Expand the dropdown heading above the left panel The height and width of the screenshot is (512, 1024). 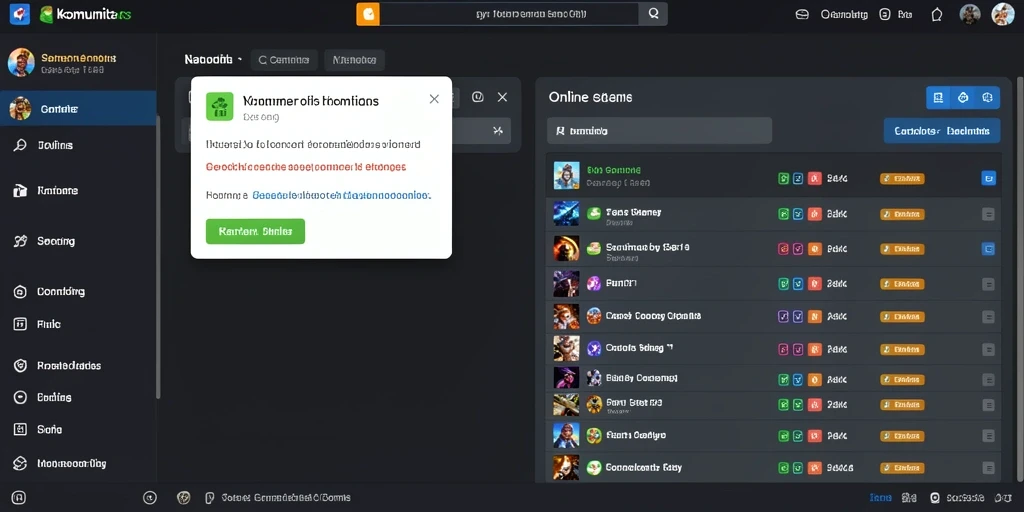(x=214, y=59)
